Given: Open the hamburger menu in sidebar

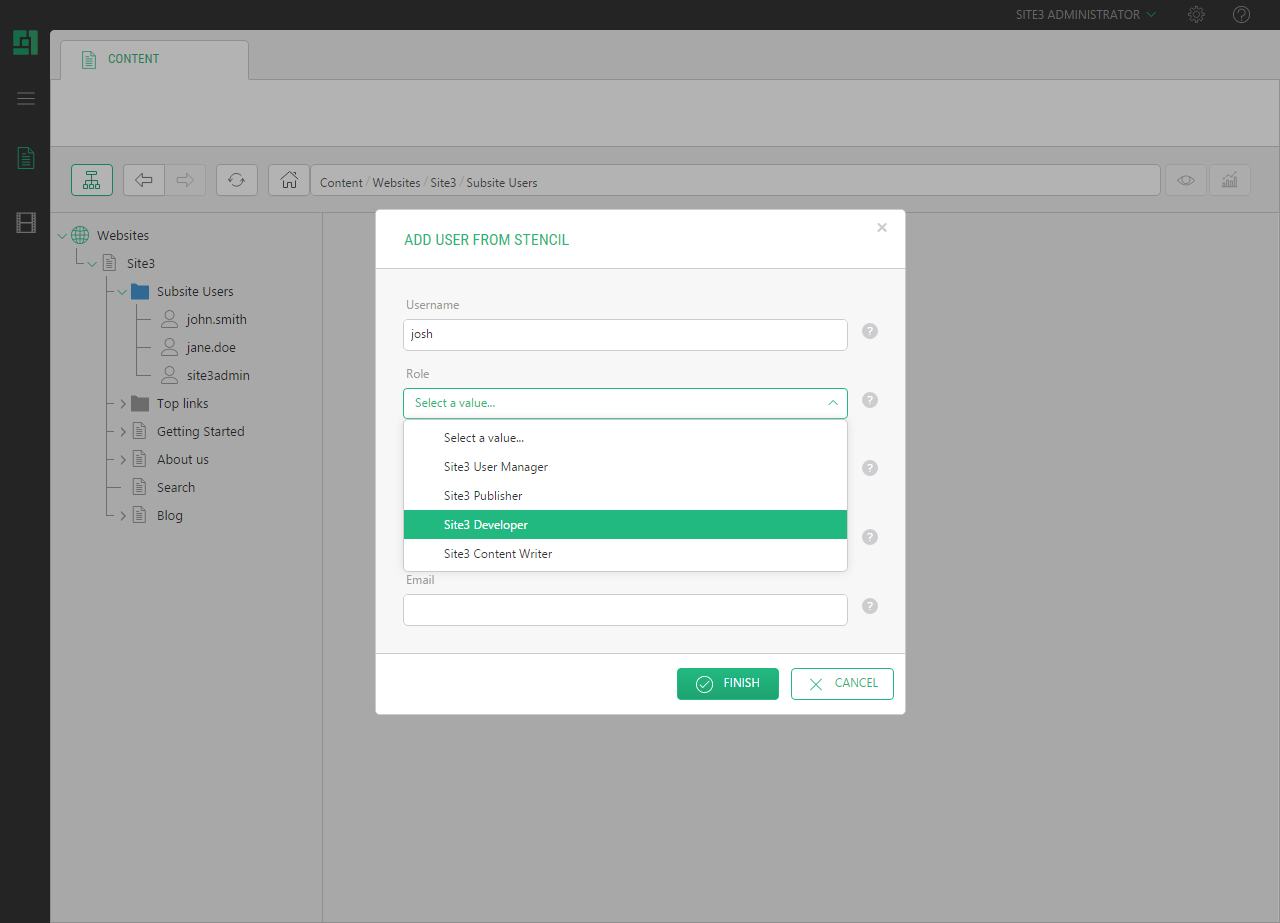Looking at the screenshot, I should [26, 98].
